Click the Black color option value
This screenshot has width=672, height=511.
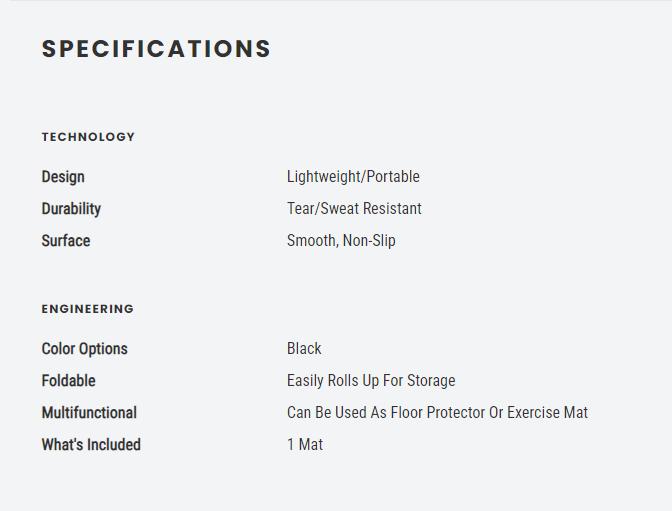(x=304, y=349)
